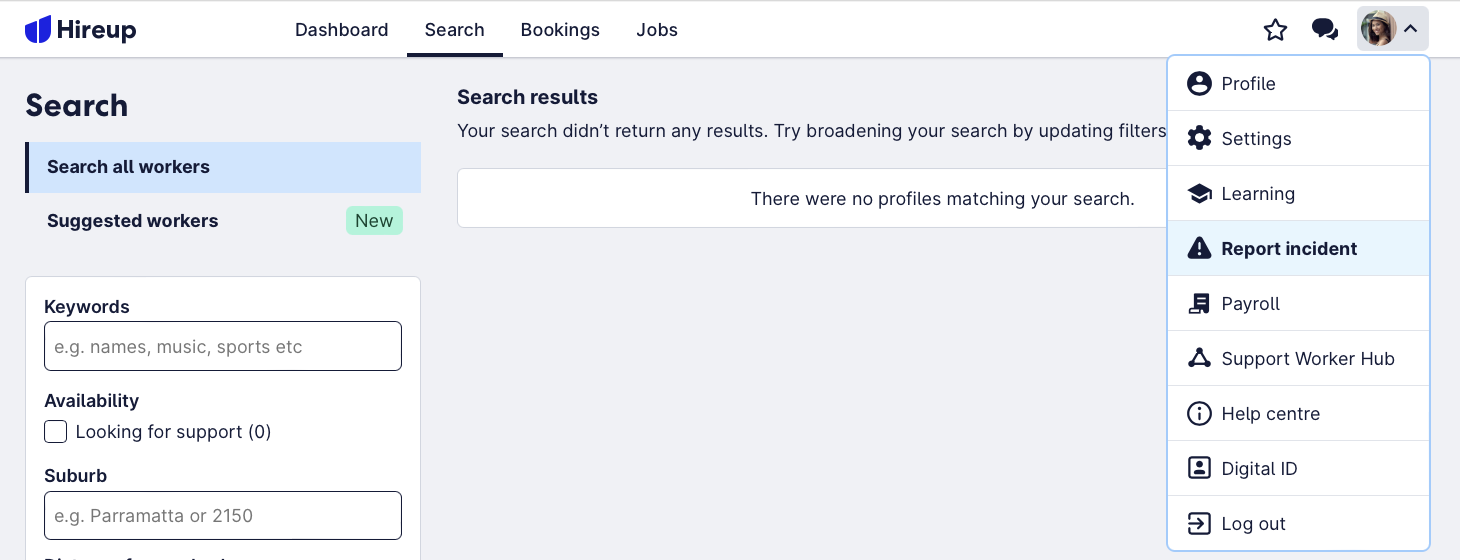This screenshot has height=560, width=1460.
Task: Click the Learning graduation cap icon
Action: tap(1199, 193)
